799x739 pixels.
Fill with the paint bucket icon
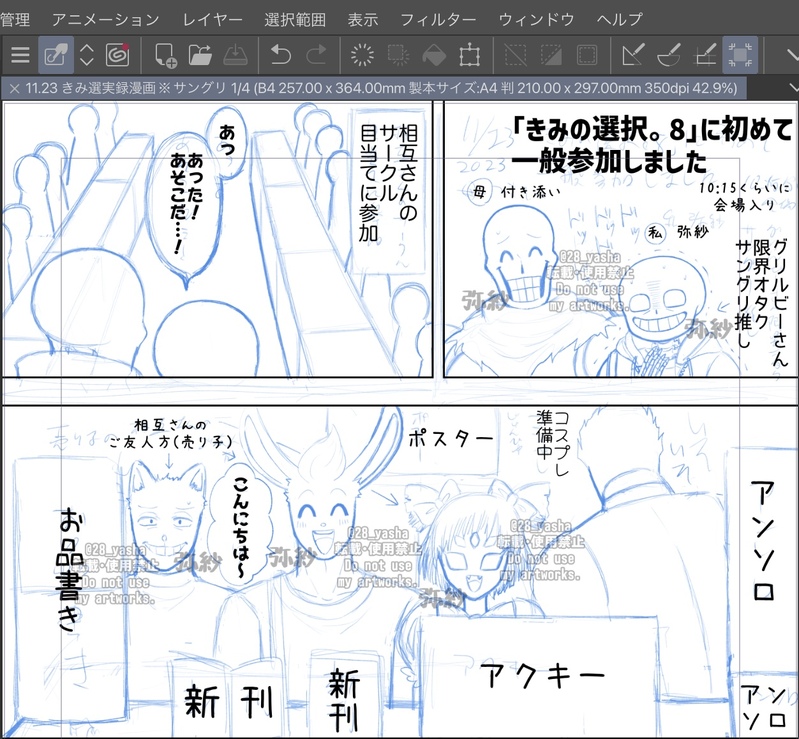tap(434, 55)
